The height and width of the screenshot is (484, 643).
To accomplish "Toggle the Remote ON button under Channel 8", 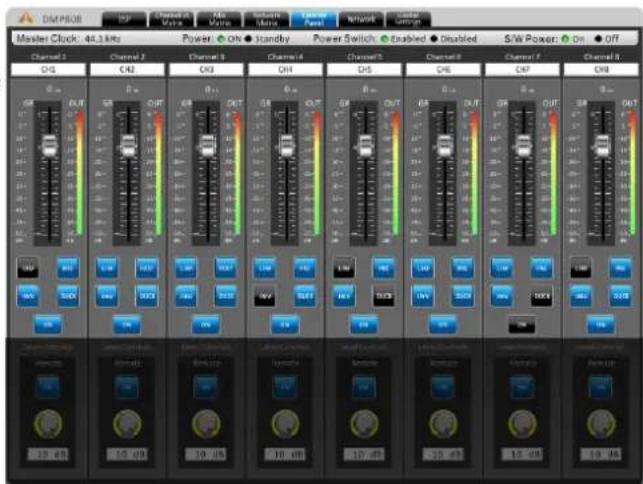I will (x=601, y=387).
